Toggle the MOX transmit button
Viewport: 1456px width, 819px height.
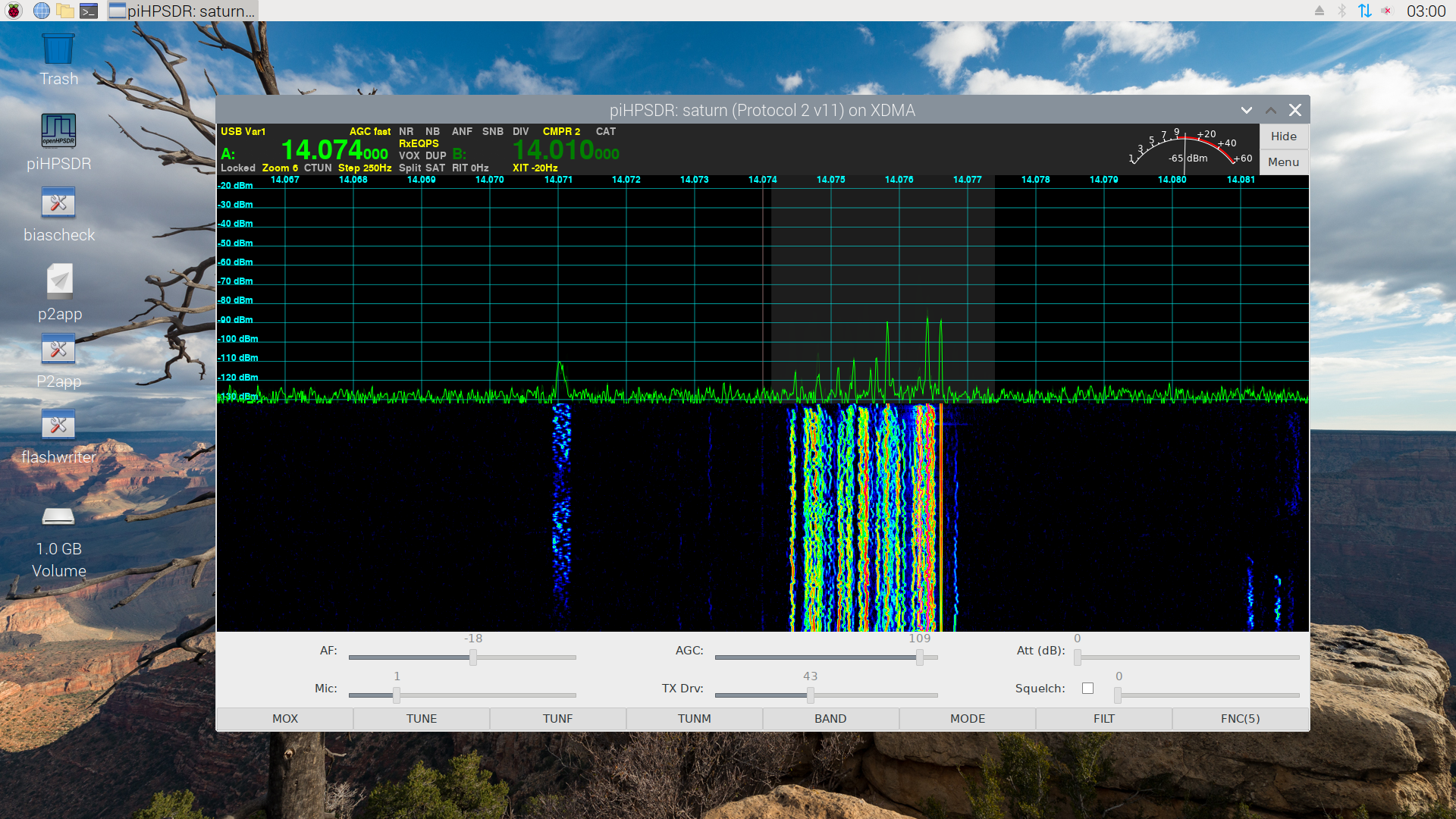point(285,719)
